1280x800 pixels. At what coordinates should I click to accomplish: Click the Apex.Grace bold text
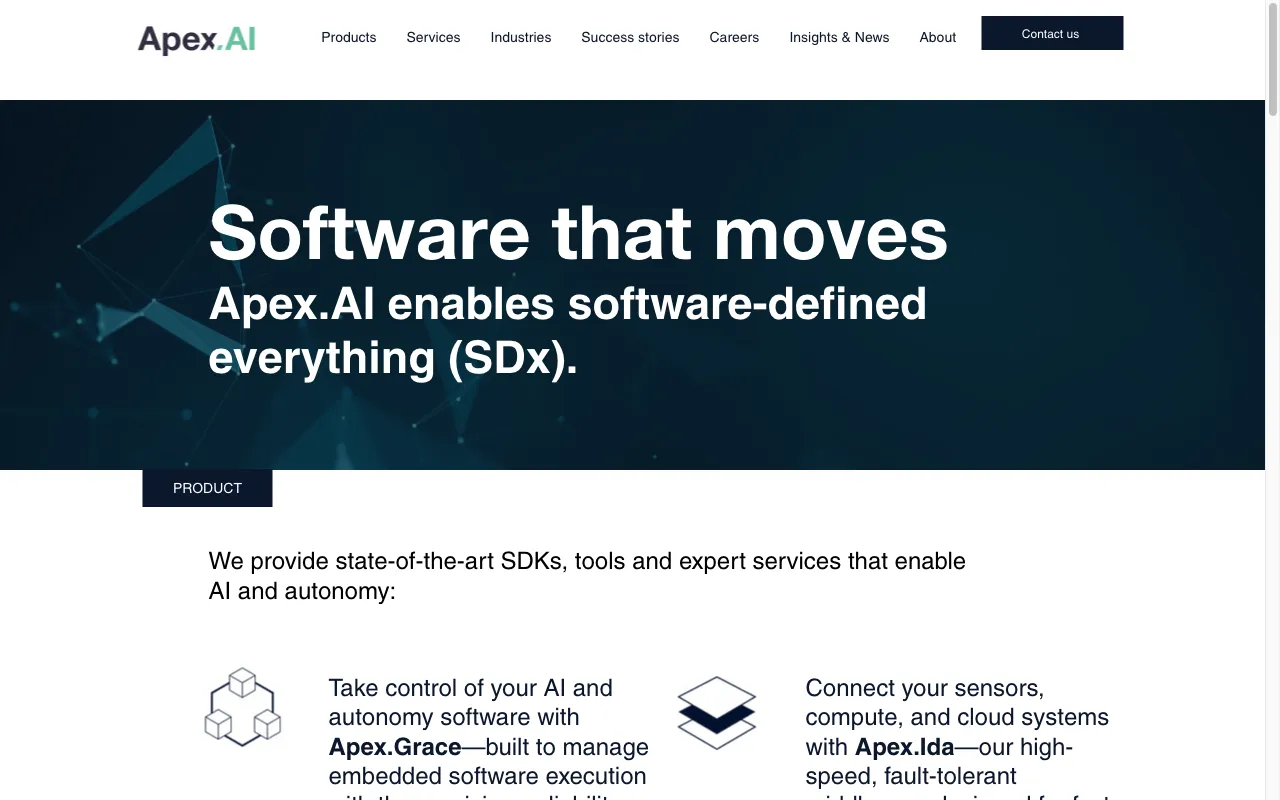395,747
